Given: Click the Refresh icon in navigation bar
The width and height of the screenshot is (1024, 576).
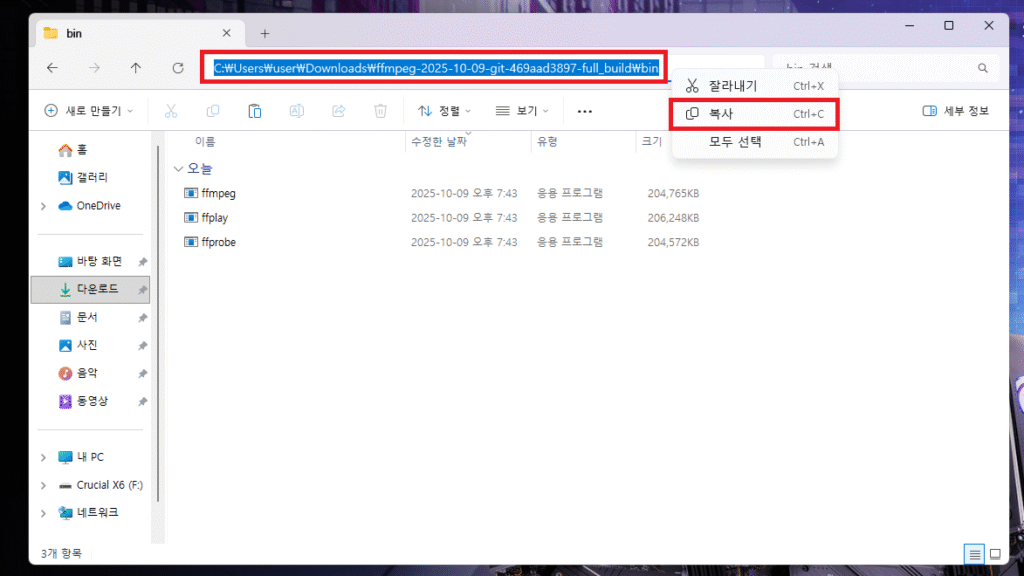Looking at the screenshot, I should [x=178, y=68].
